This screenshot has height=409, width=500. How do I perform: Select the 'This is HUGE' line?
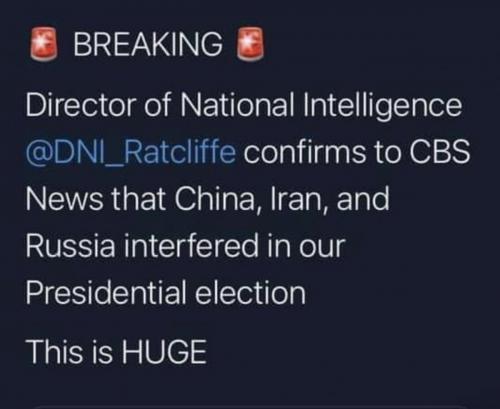116,351
